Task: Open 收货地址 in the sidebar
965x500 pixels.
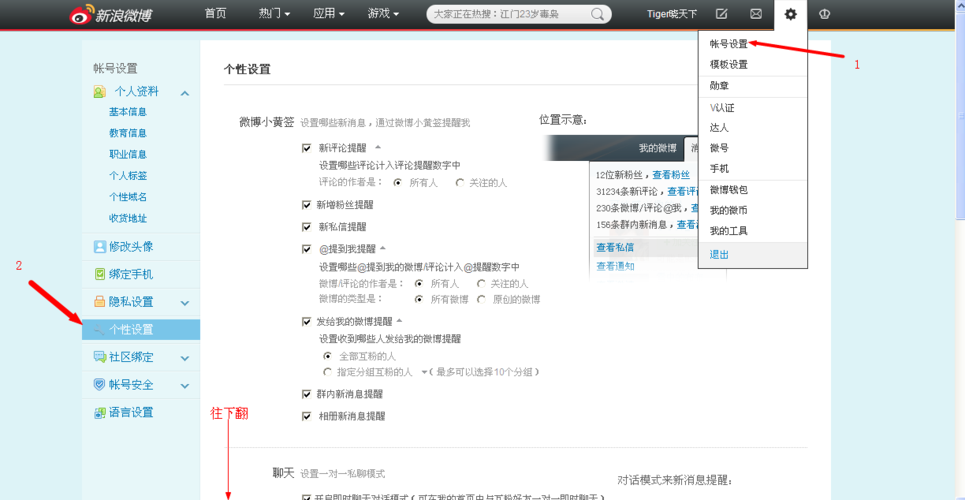Action: pos(128,218)
